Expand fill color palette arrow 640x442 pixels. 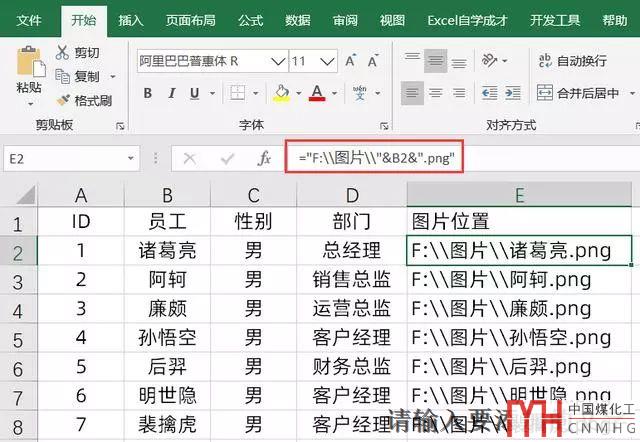point(299,93)
